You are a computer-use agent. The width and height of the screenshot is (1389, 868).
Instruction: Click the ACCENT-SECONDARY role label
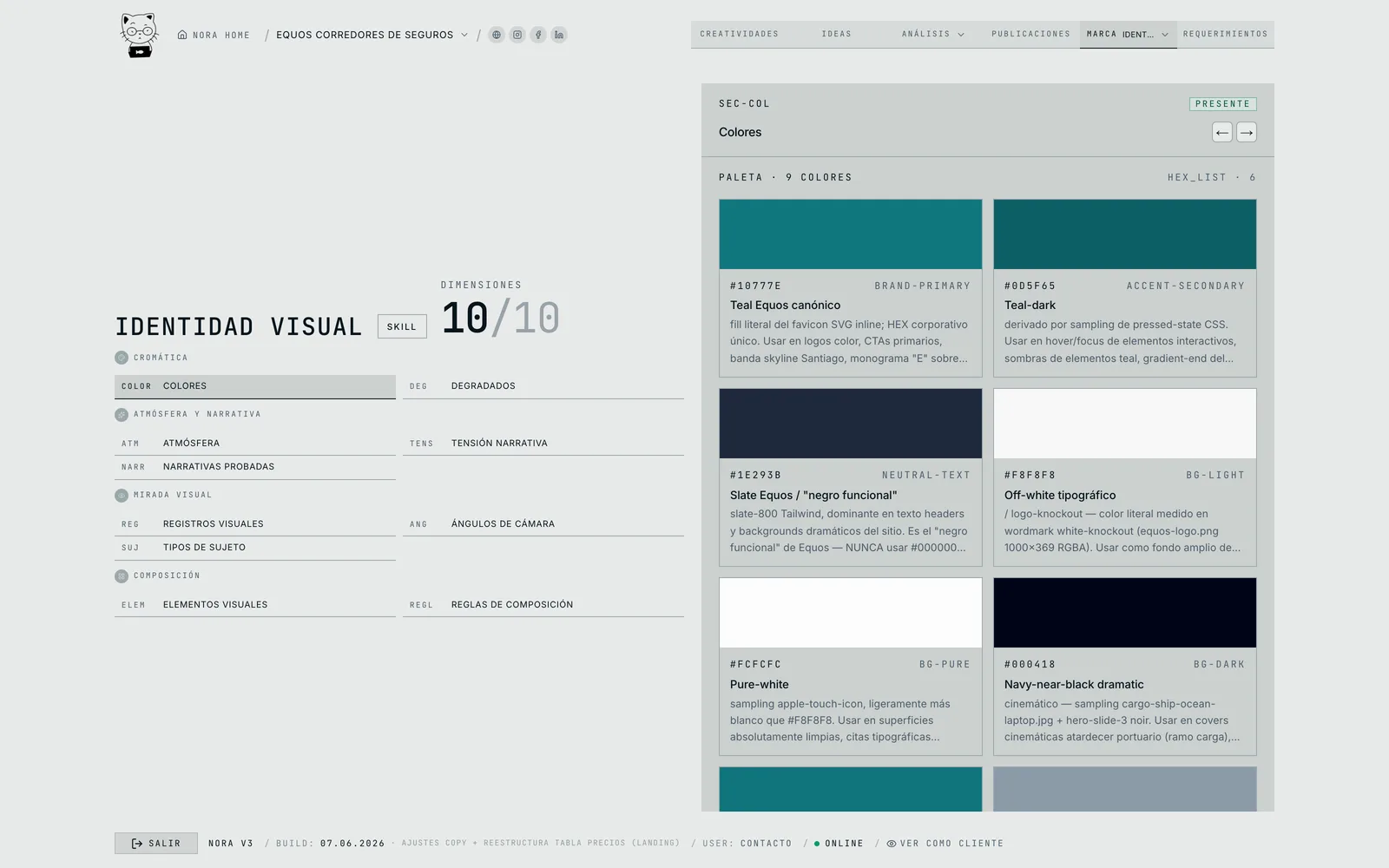point(1186,286)
